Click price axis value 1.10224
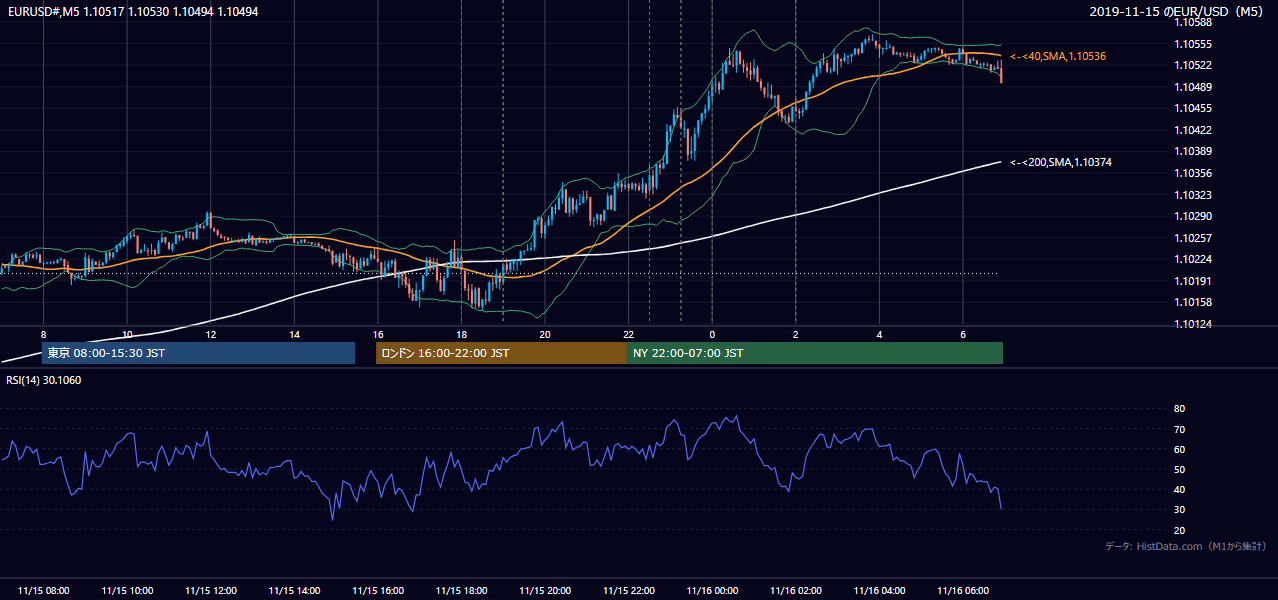The height and width of the screenshot is (600, 1278). pyautogui.click(x=1193, y=259)
